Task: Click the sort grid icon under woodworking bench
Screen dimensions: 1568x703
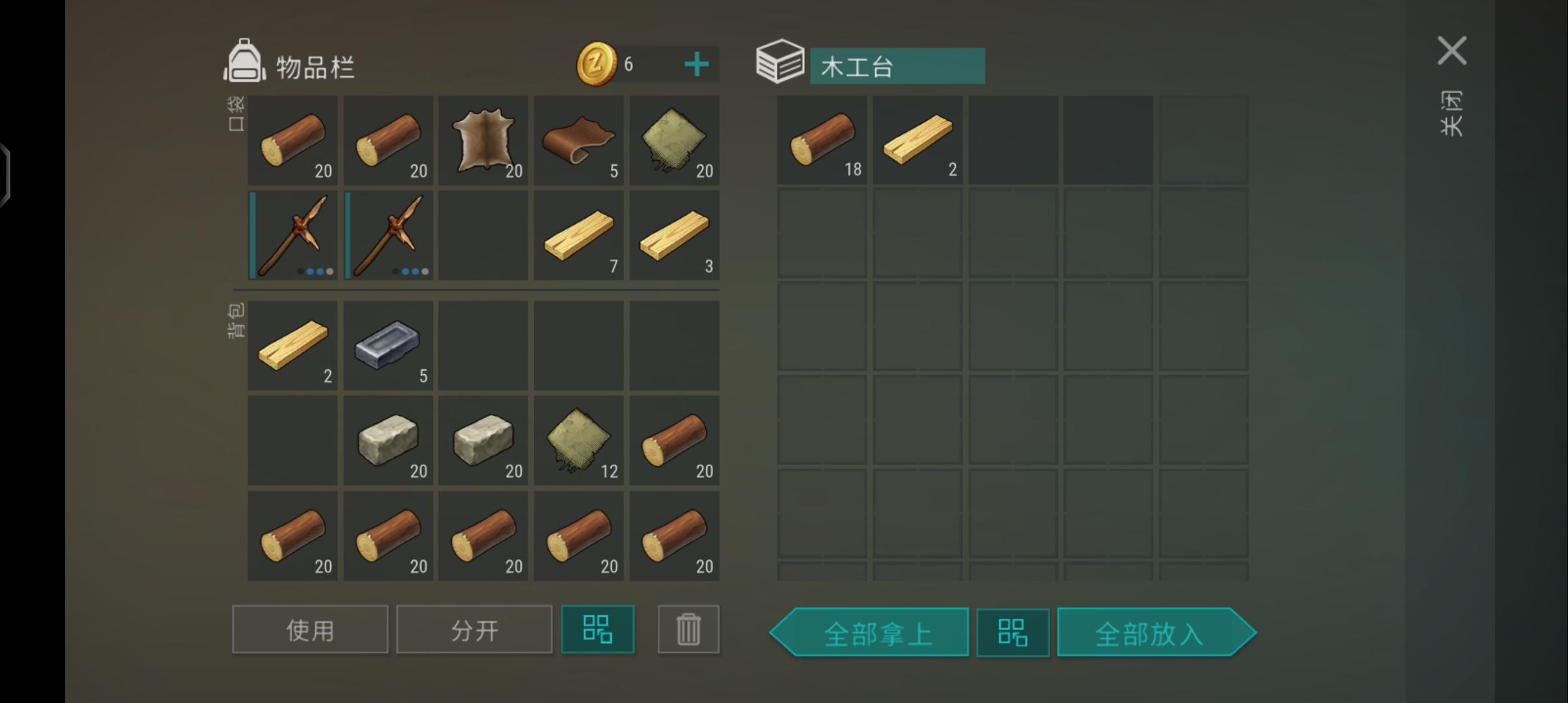Action: click(x=1013, y=633)
